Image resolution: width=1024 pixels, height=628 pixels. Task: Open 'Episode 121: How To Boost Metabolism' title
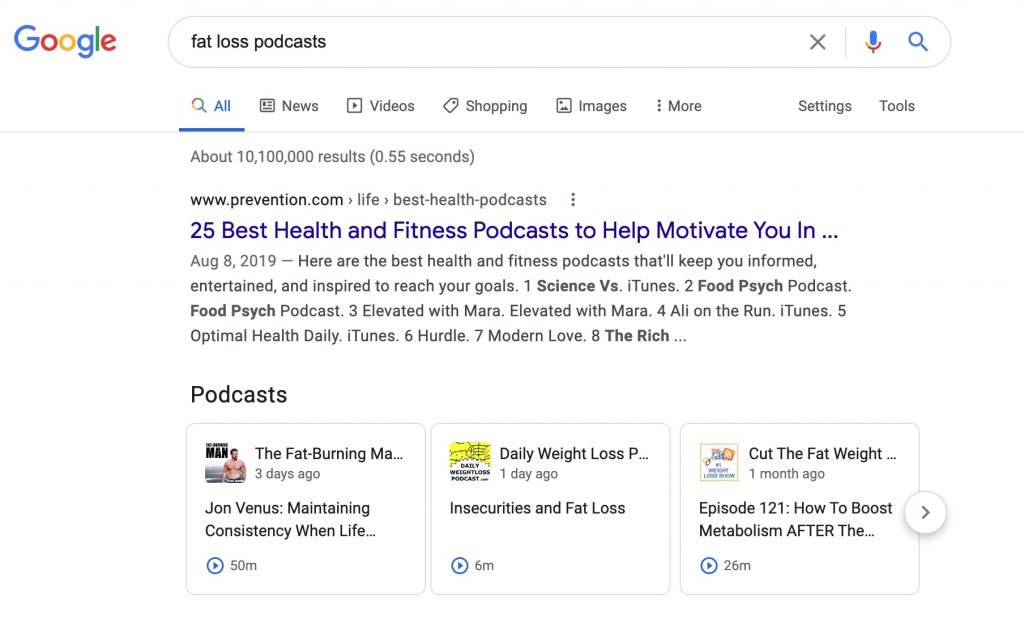795,519
